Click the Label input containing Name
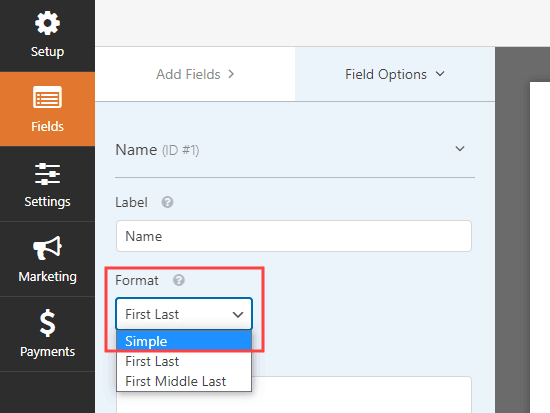The image size is (550, 413). pos(294,236)
